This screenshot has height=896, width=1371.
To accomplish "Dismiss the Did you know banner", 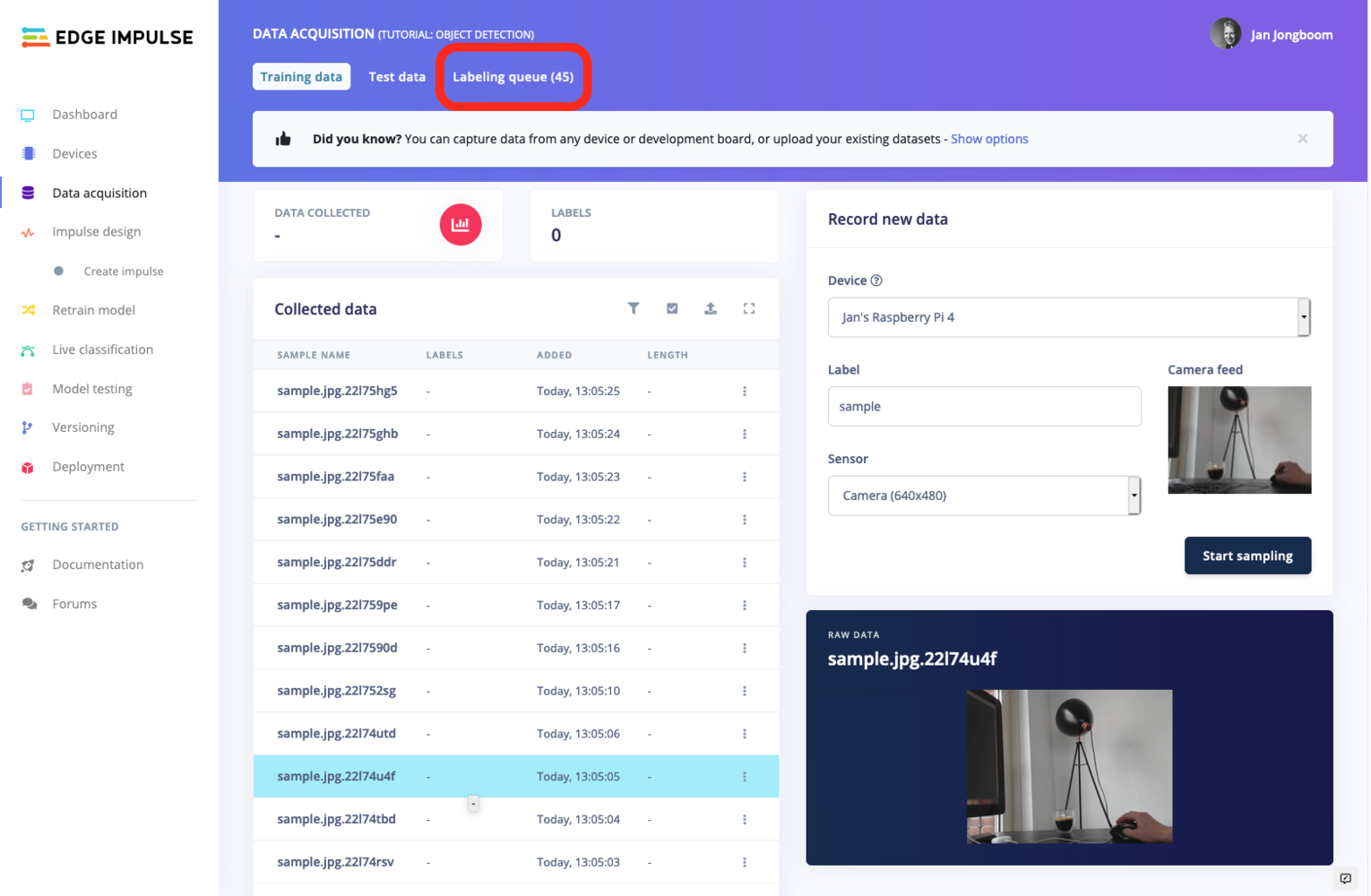I will (1303, 139).
